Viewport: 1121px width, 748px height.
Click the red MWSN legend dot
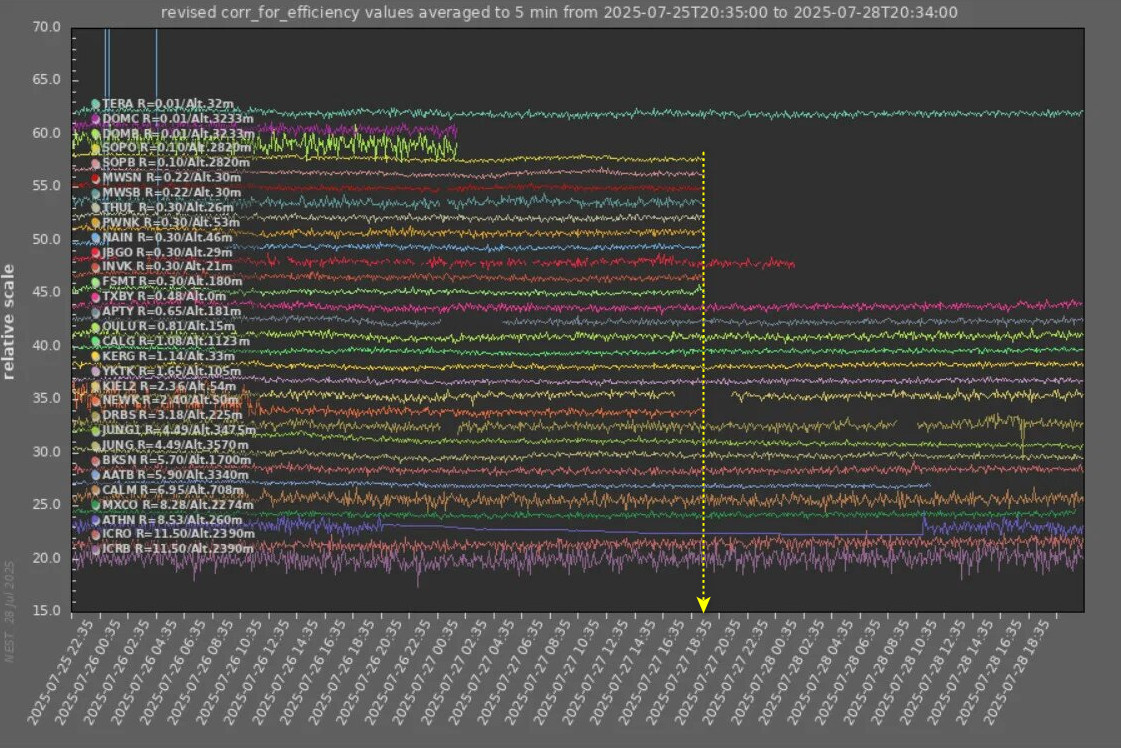(x=95, y=178)
